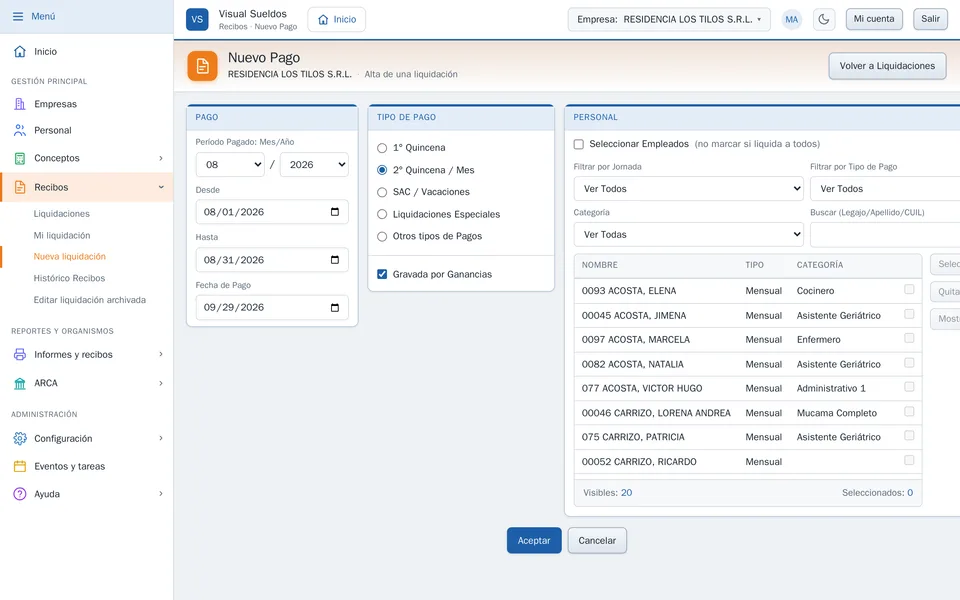Screen dimensions: 960x600
Task: Click the Inicio button in header
Action: 337,20
